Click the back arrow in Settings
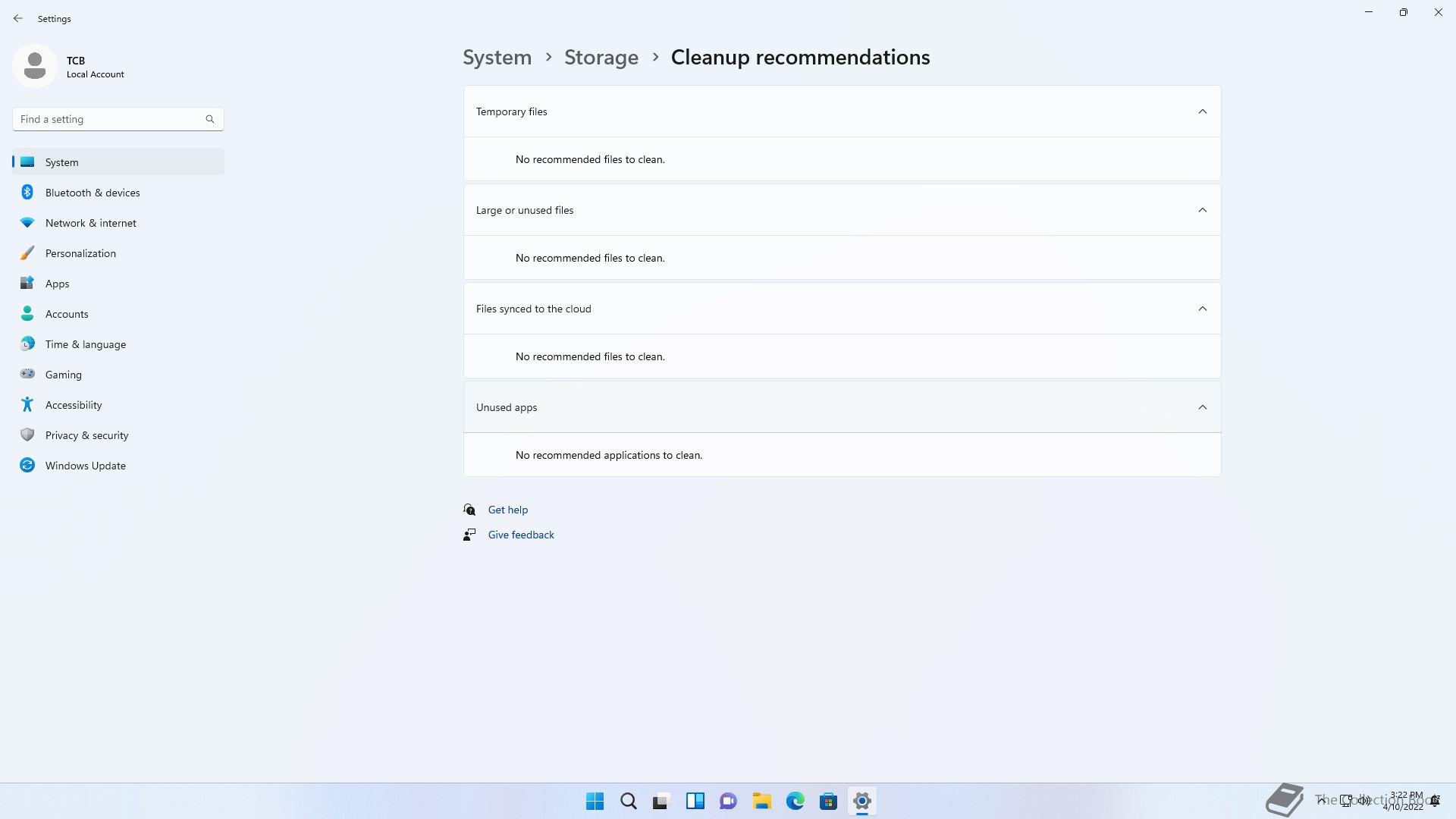 18,18
